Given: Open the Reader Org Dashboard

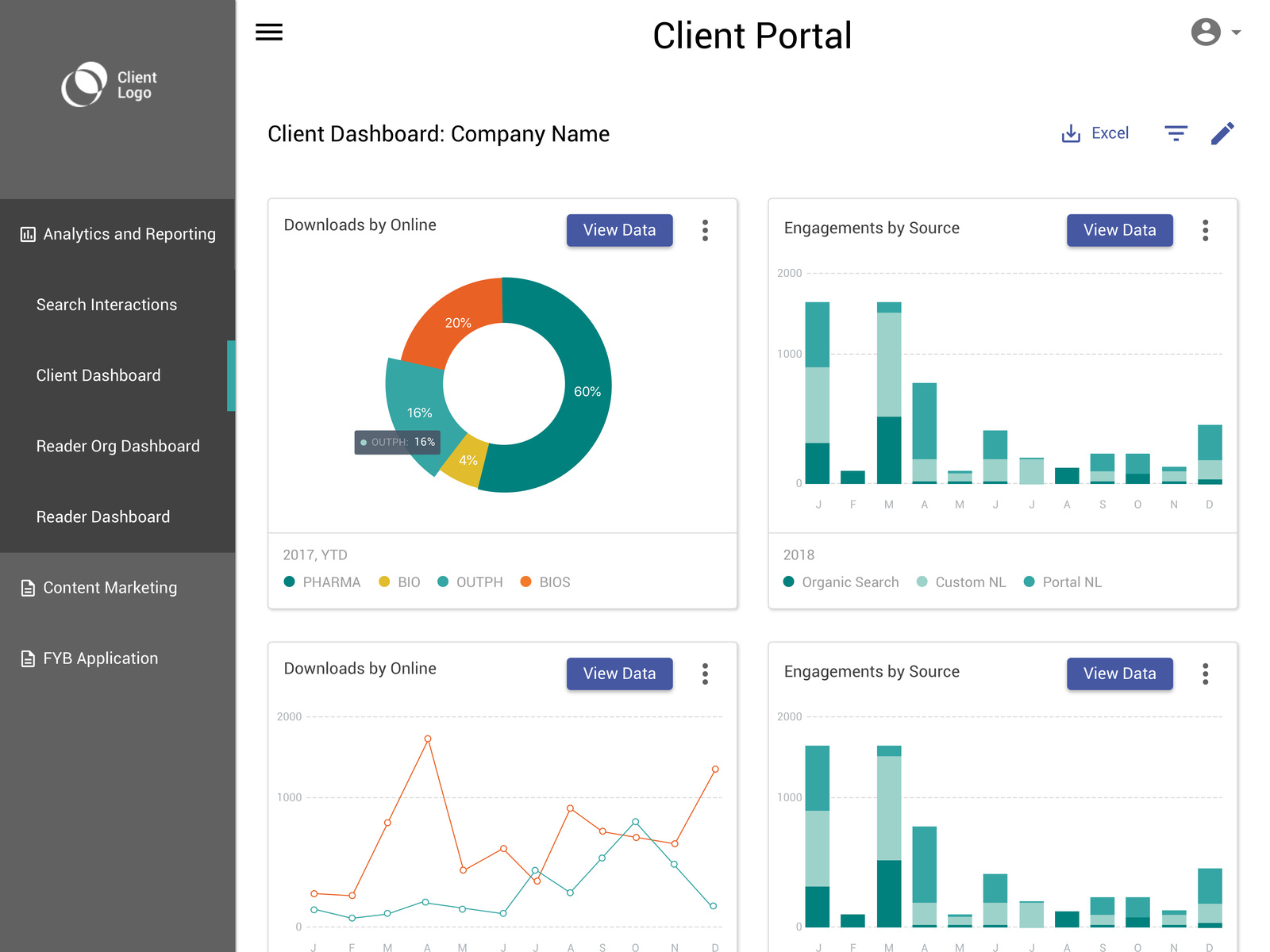Looking at the screenshot, I should (x=117, y=446).
